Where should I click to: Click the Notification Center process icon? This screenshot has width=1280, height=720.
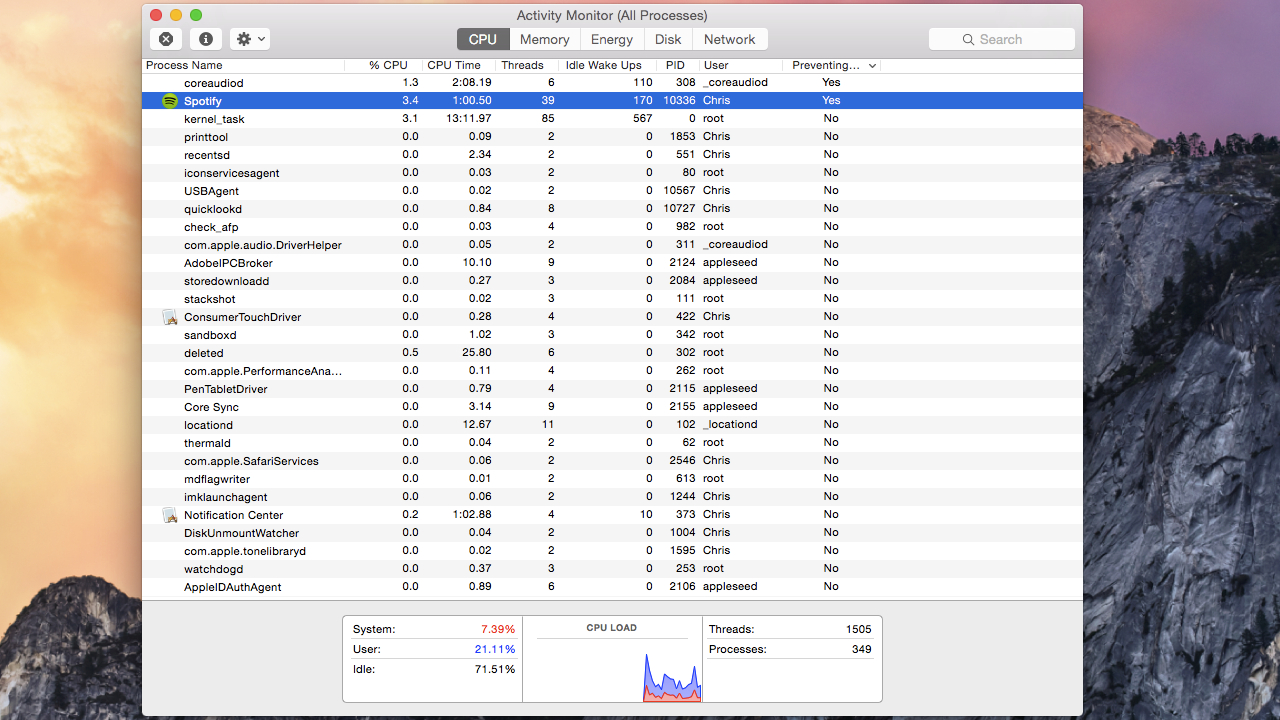click(x=170, y=515)
